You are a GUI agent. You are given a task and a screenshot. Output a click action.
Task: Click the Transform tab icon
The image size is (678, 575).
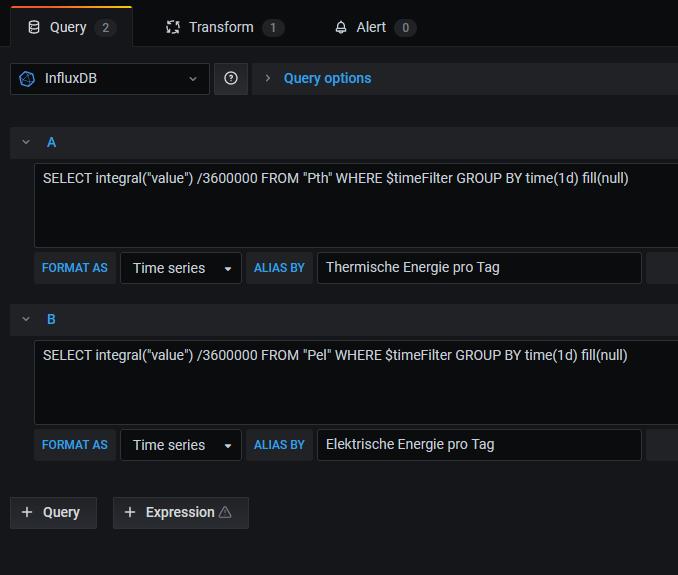173,27
